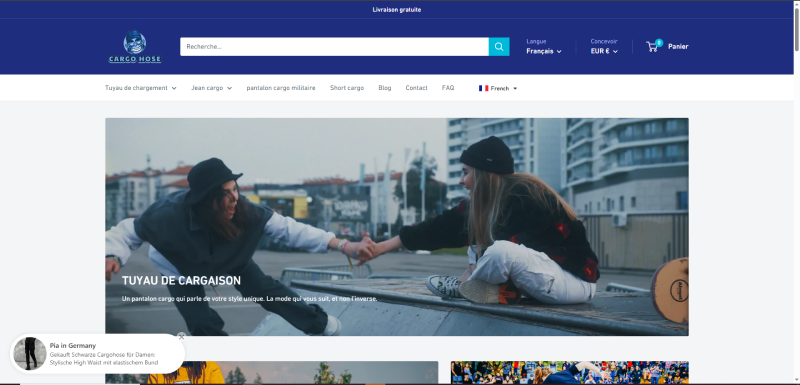The height and width of the screenshot is (385, 800).
Task: Open the French translation switcher dropdown
Action: click(498, 88)
